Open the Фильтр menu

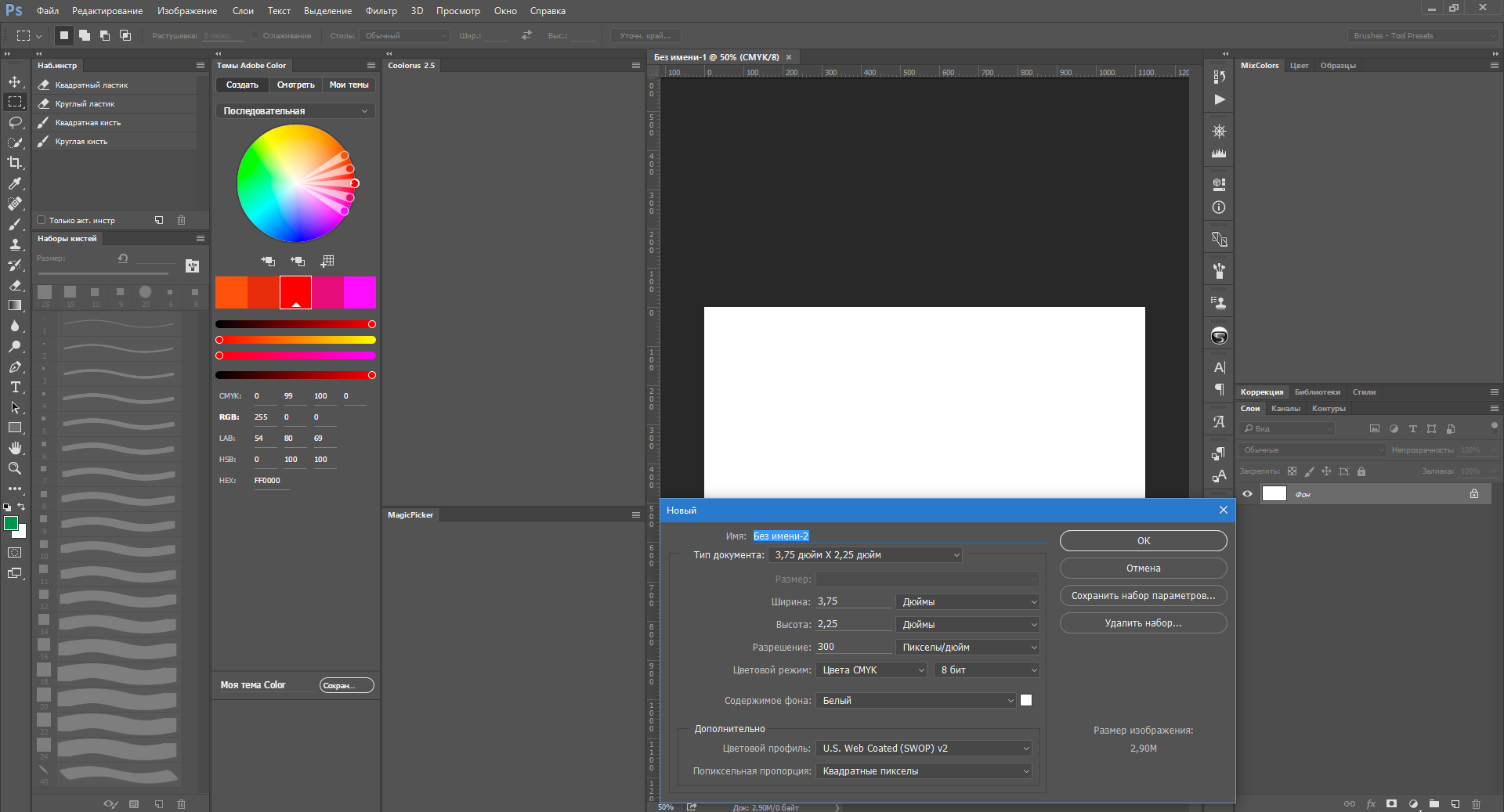[381, 11]
